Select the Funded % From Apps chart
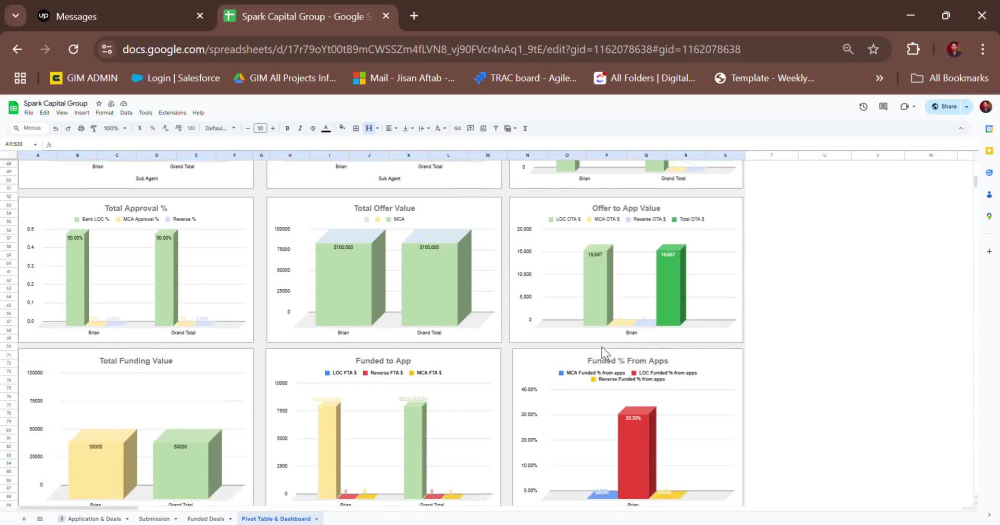This screenshot has height=525, width=1000. 628,427
